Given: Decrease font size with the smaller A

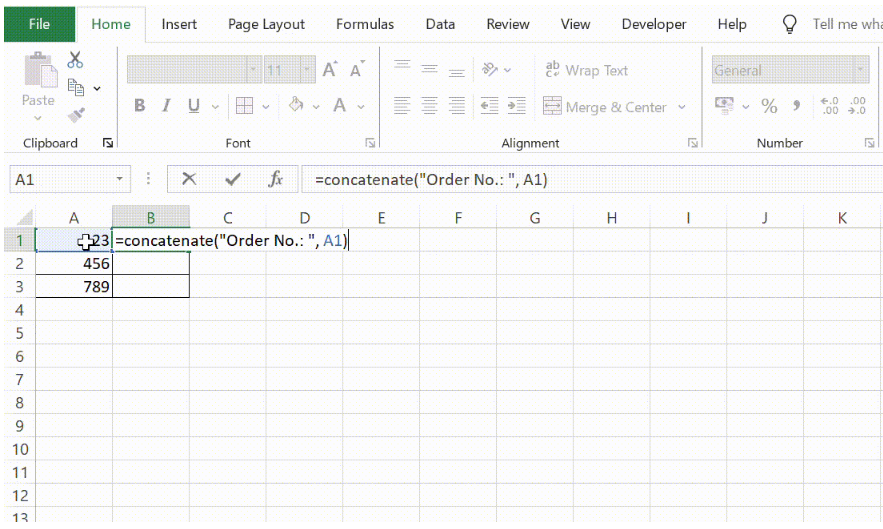Looking at the screenshot, I should coord(357,69).
